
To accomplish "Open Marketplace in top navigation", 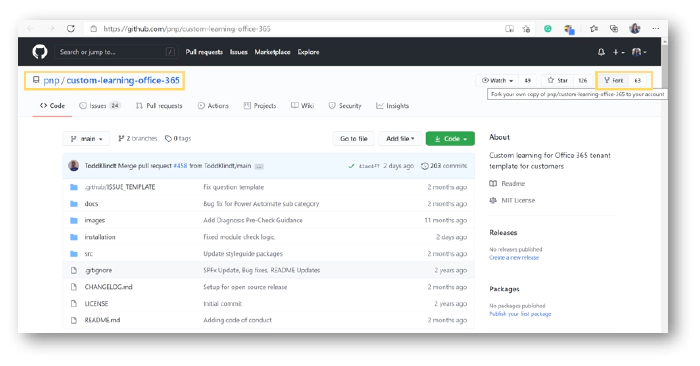I will 272,52.
